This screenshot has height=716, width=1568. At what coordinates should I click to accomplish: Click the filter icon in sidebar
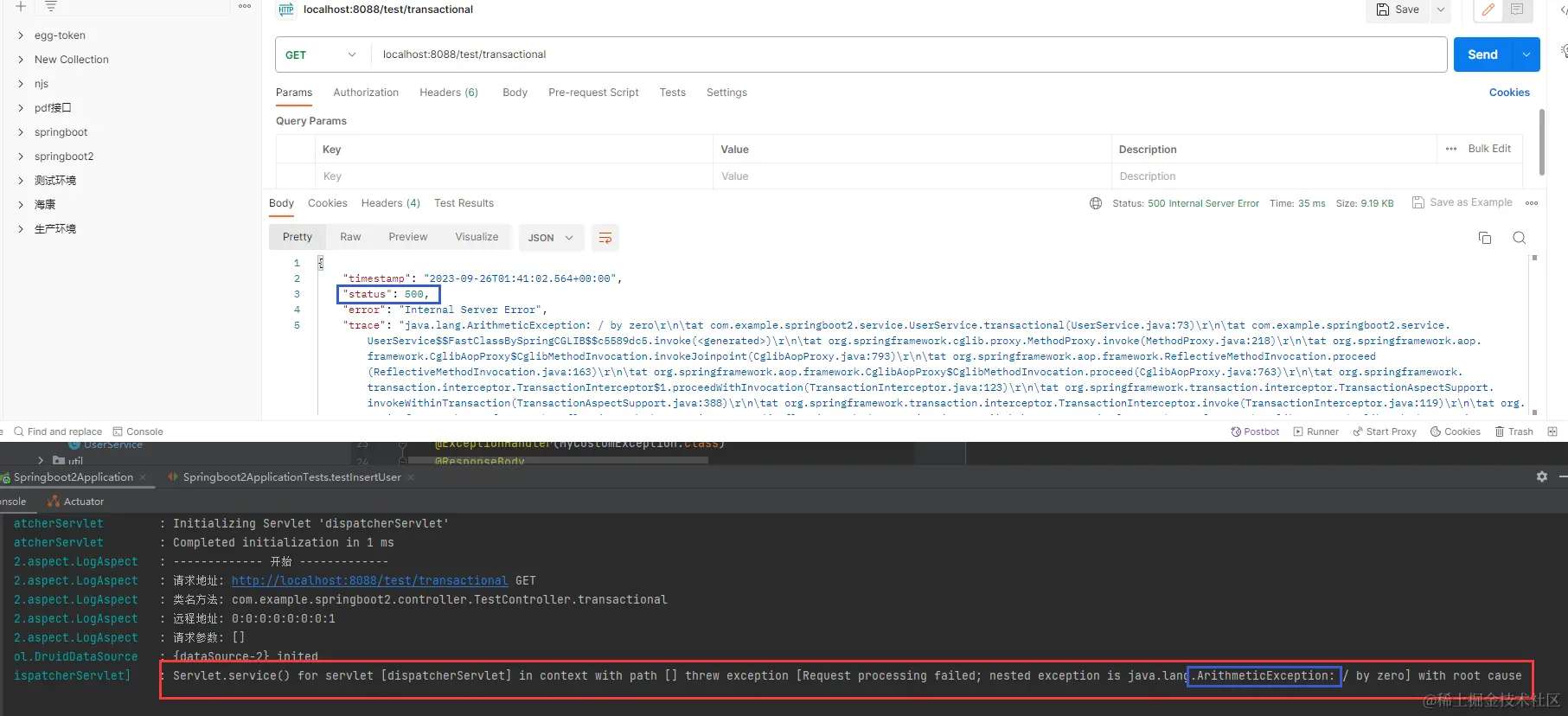pos(51,6)
